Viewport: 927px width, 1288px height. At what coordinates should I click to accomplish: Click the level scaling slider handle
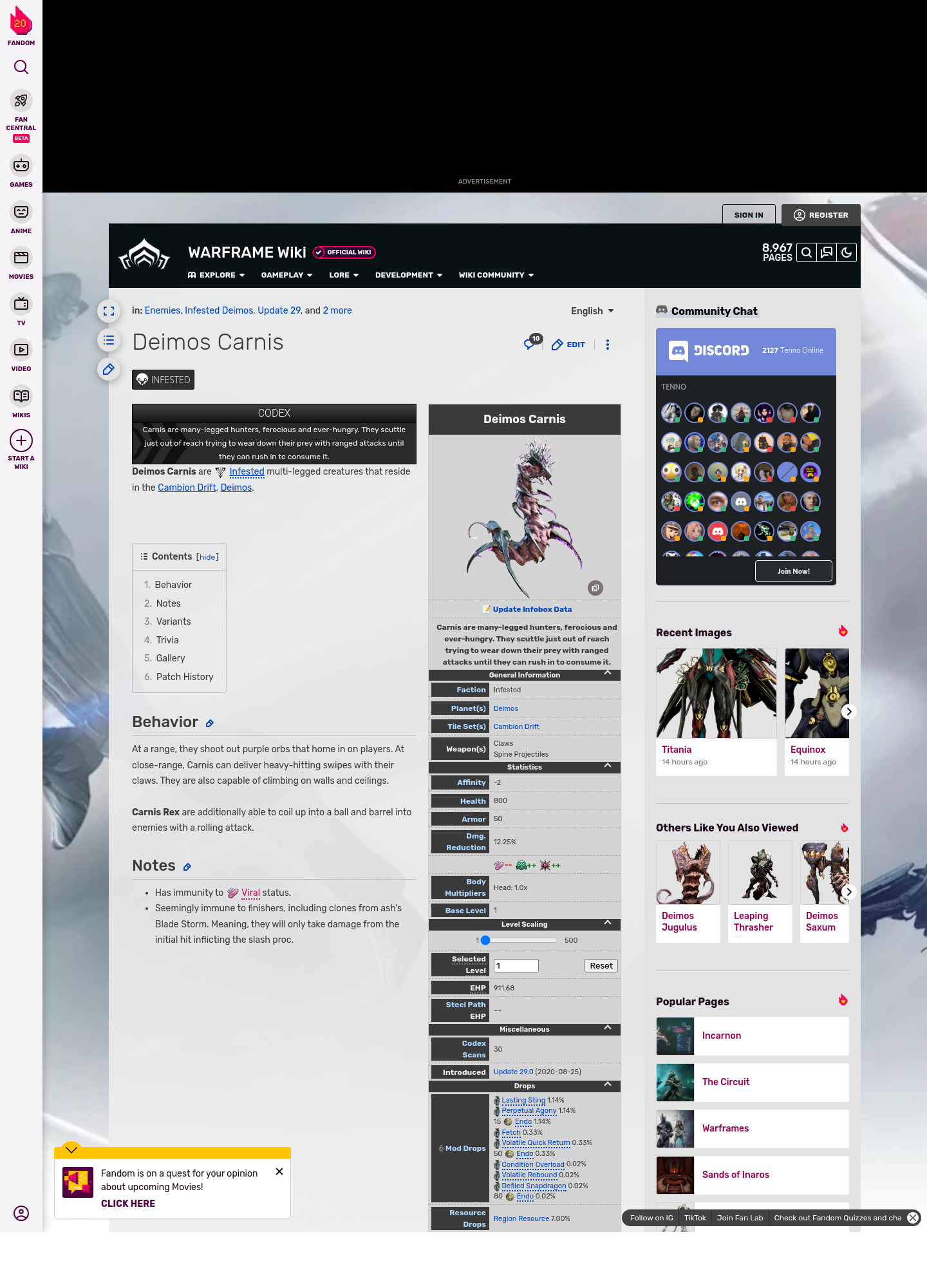point(486,940)
